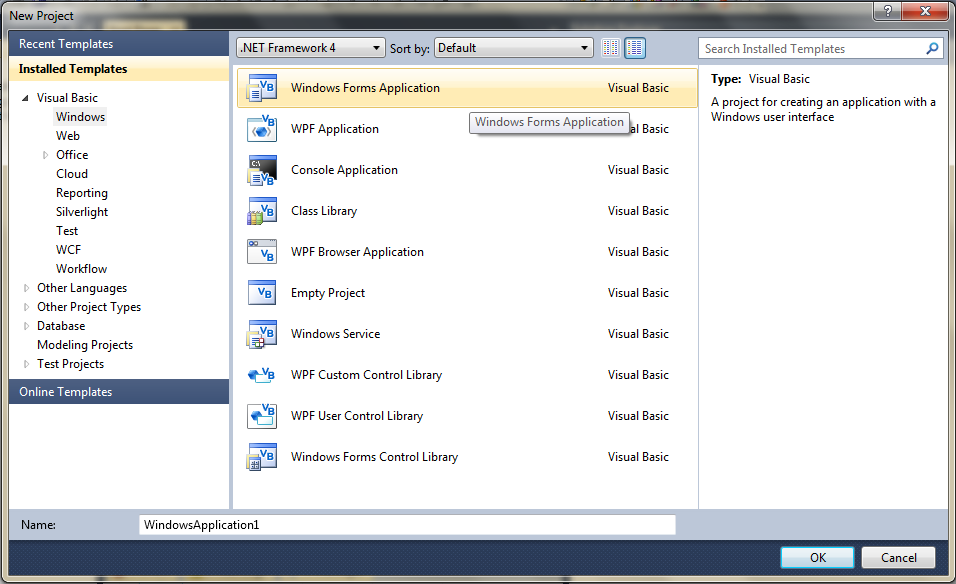
Task: Select the WPF Browser Application text
Action: (x=357, y=252)
